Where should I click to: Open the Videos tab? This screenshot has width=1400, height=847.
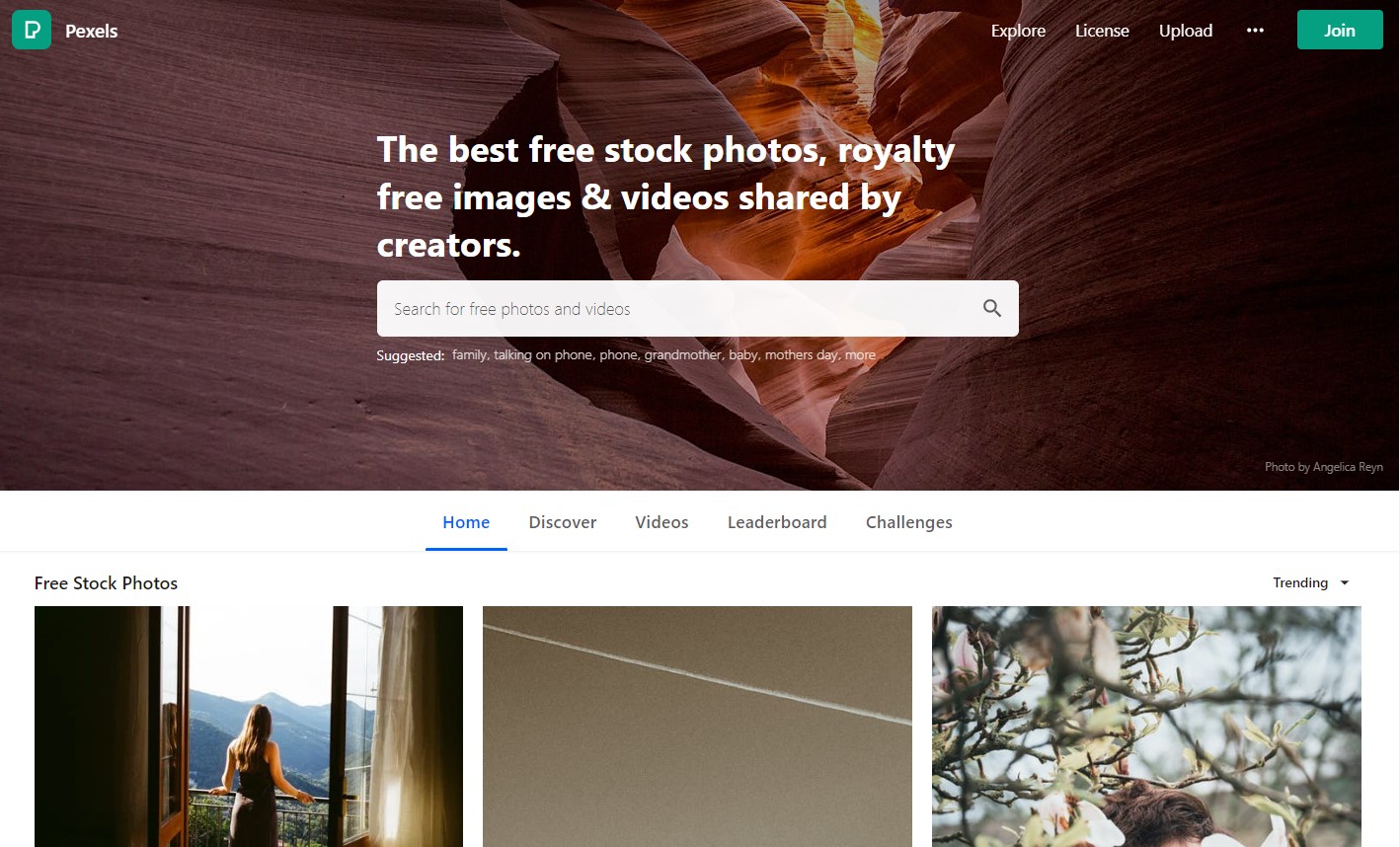coord(661,522)
